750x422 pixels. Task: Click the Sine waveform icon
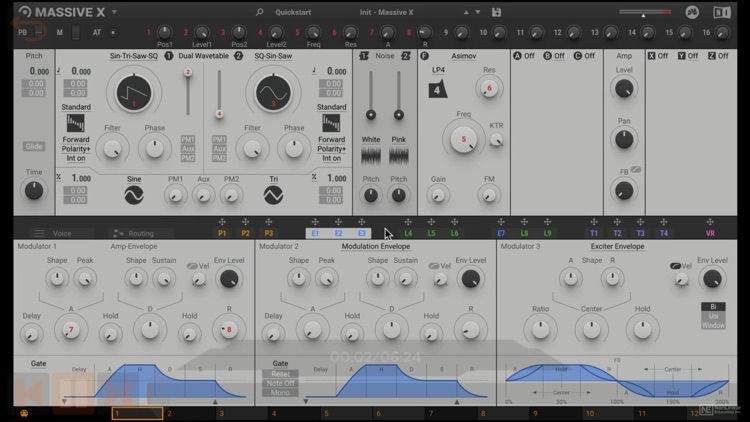coord(134,195)
